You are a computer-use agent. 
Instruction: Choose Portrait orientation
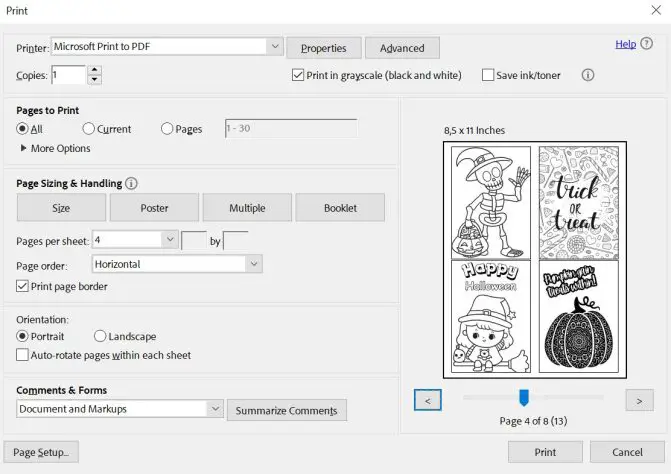22,336
